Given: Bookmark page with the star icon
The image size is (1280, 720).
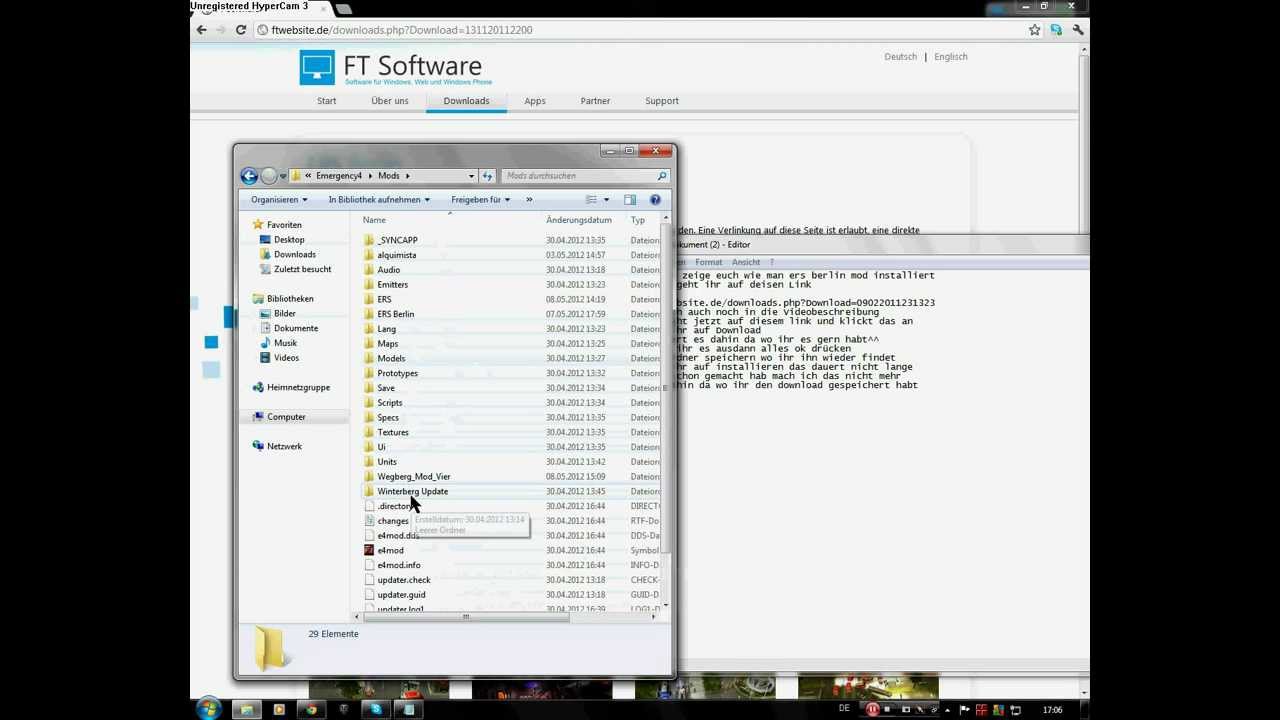Looking at the screenshot, I should [1035, 30].
